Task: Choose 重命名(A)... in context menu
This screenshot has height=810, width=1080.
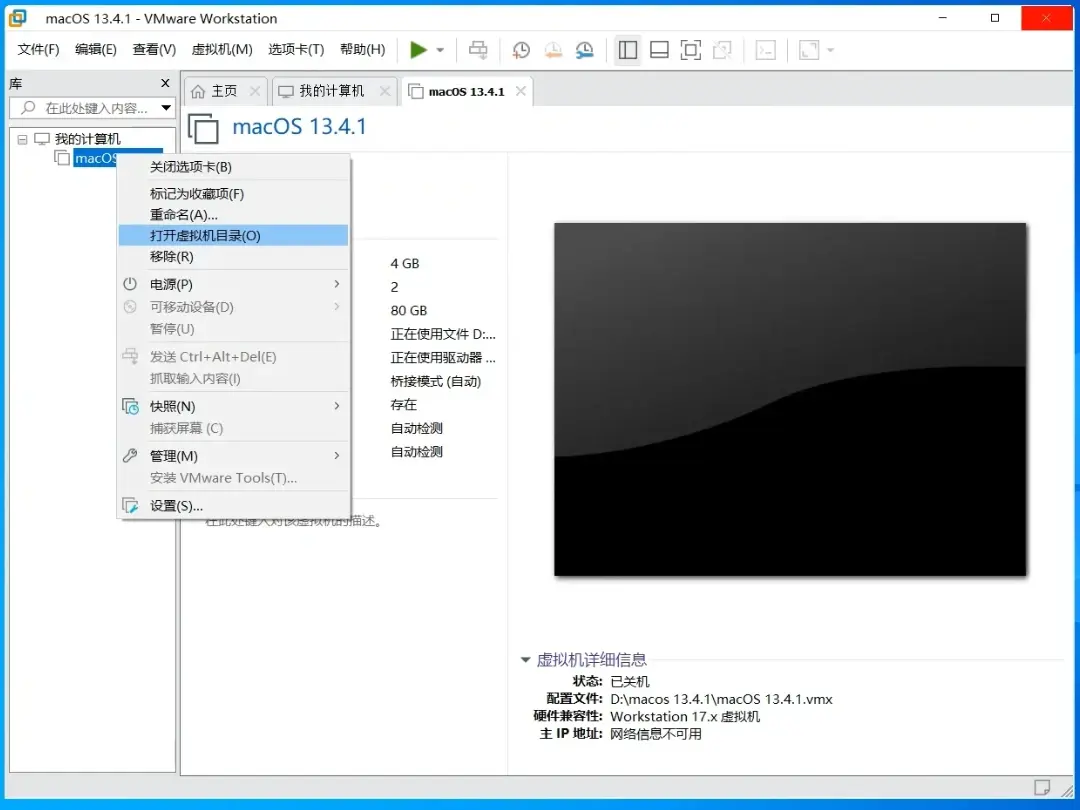Action: [233, 215]
